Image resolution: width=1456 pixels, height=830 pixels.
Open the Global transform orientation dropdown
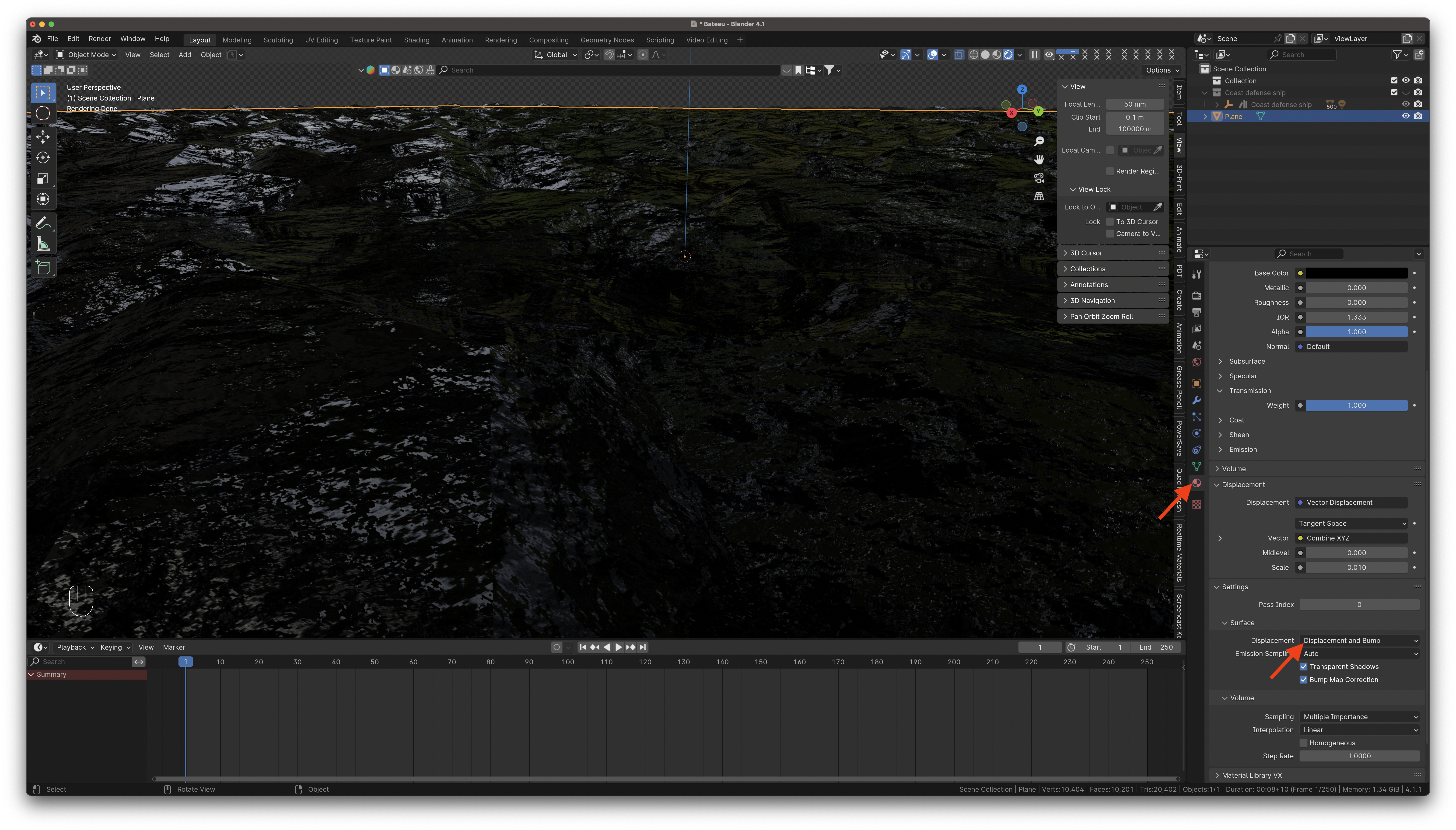[x=556, y=55]
